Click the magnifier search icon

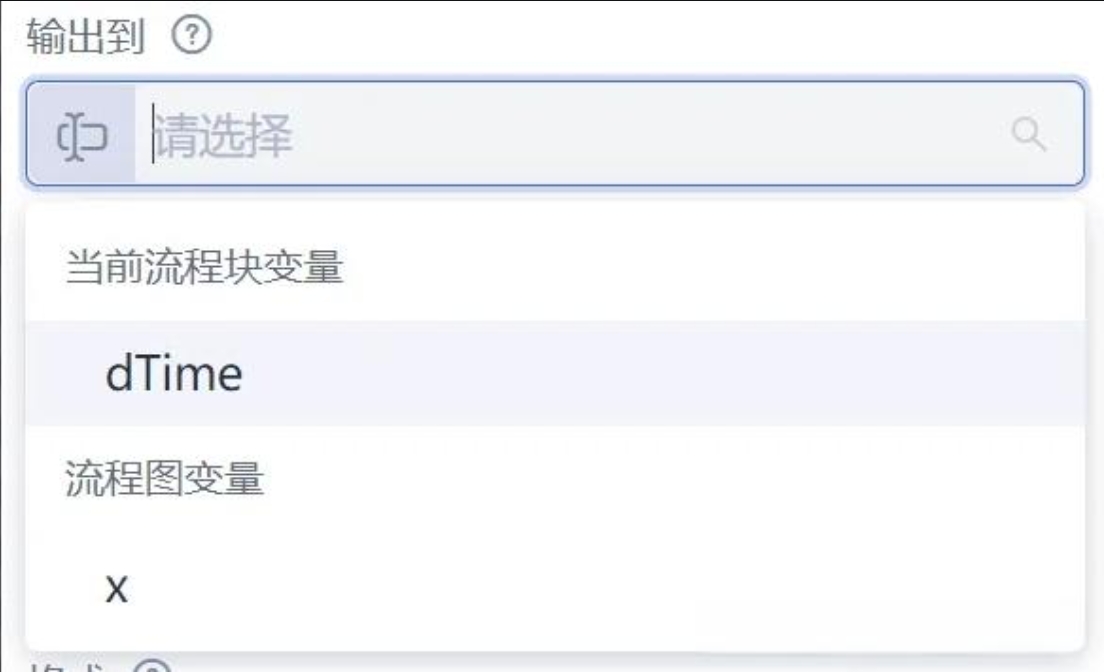(1029, 134)
